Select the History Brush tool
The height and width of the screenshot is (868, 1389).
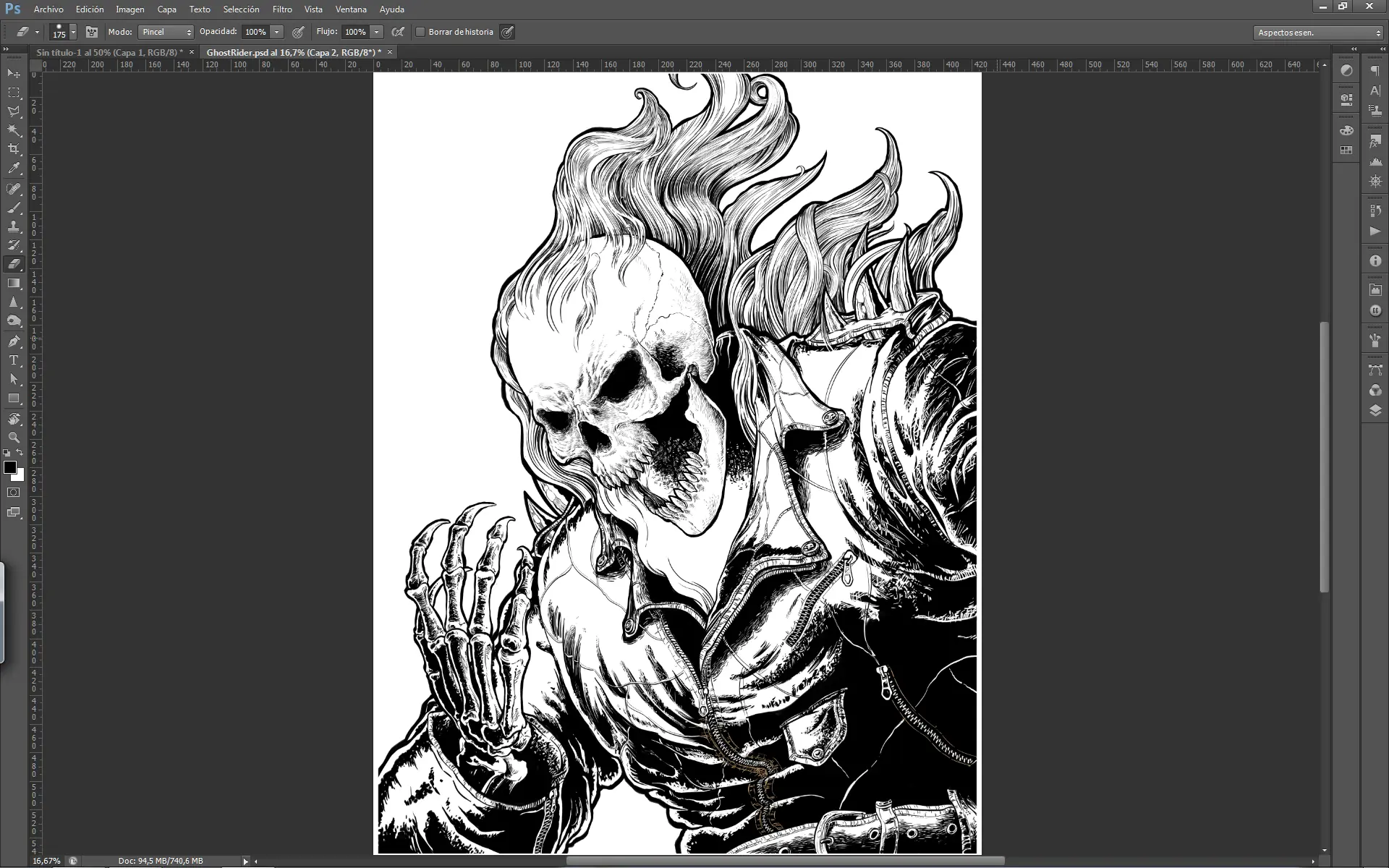tap(14, 245)
